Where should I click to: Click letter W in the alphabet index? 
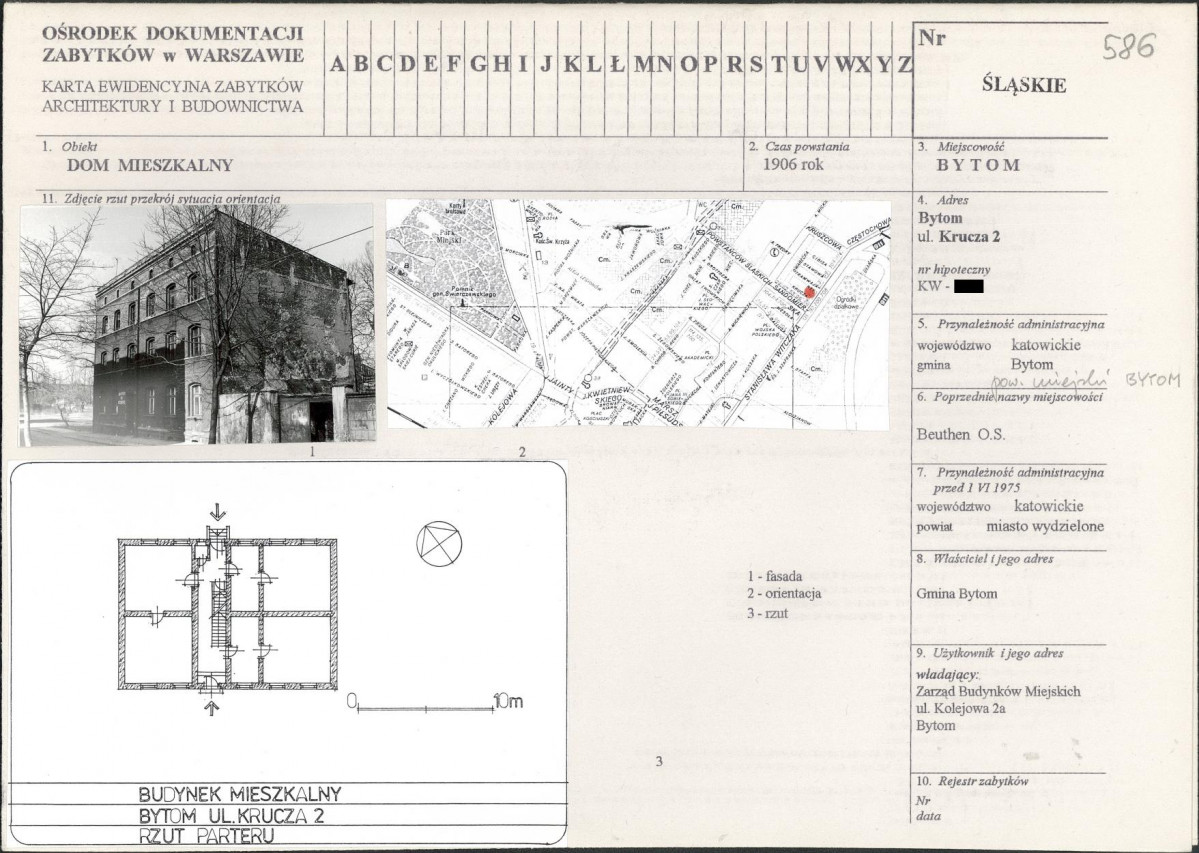coord(844,65)
